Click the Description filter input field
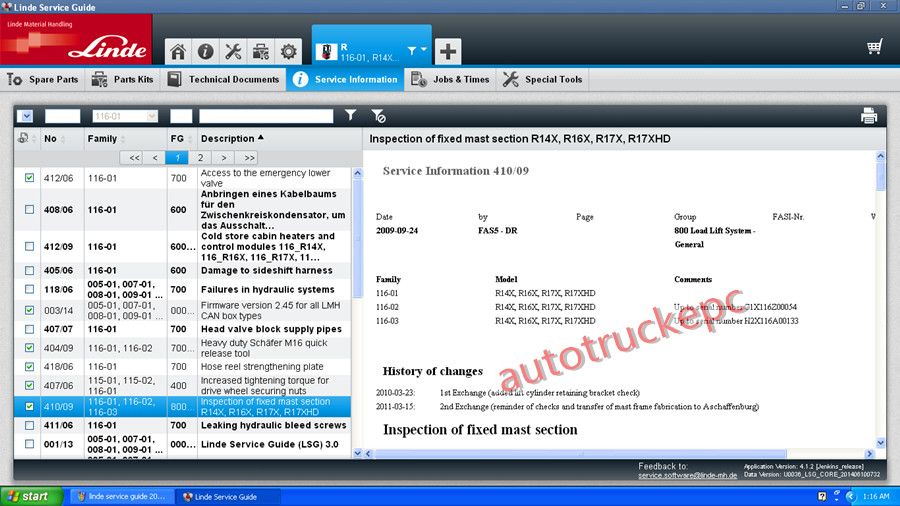Viewport: 900px width, 506px height. click(x=266, y=116)
